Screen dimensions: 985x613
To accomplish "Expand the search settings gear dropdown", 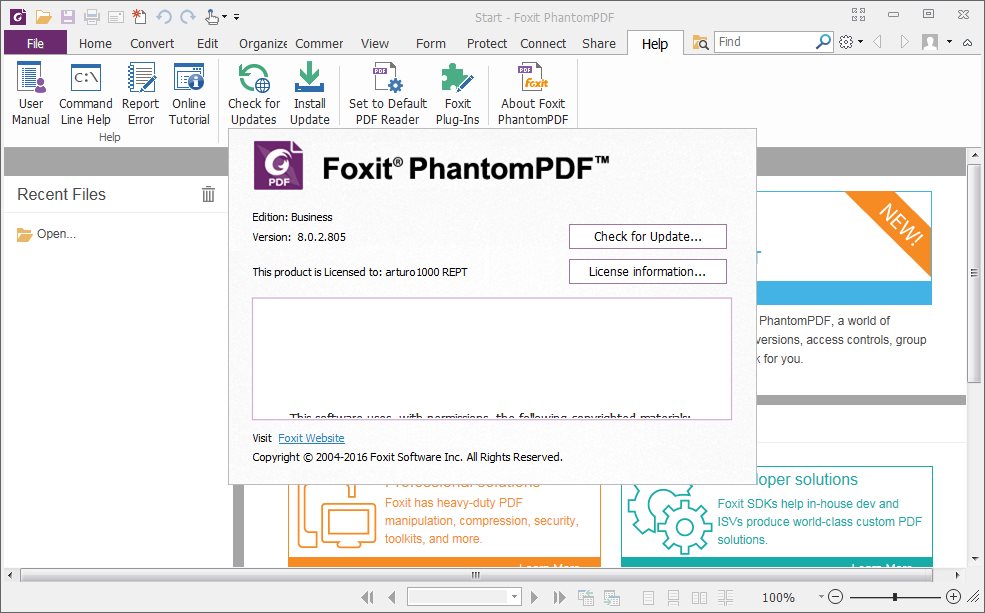I will tap(861, 42).
